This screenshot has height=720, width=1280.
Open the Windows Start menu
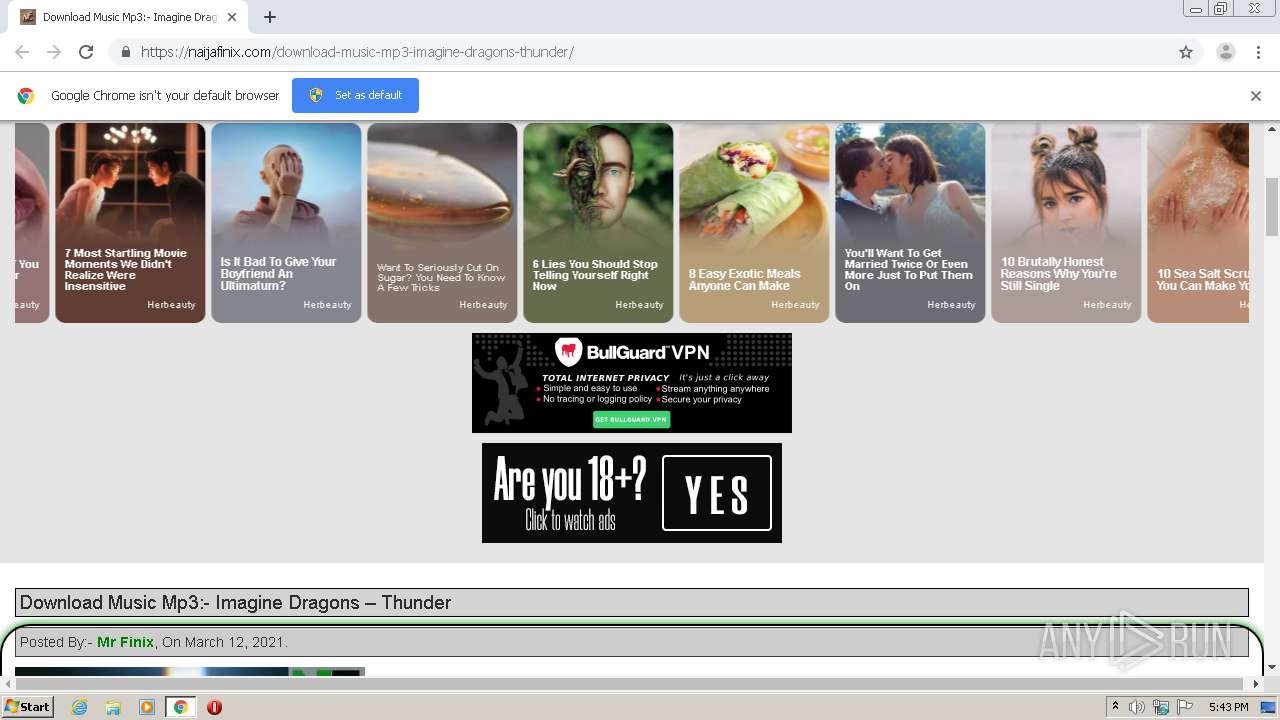point(27,707)
